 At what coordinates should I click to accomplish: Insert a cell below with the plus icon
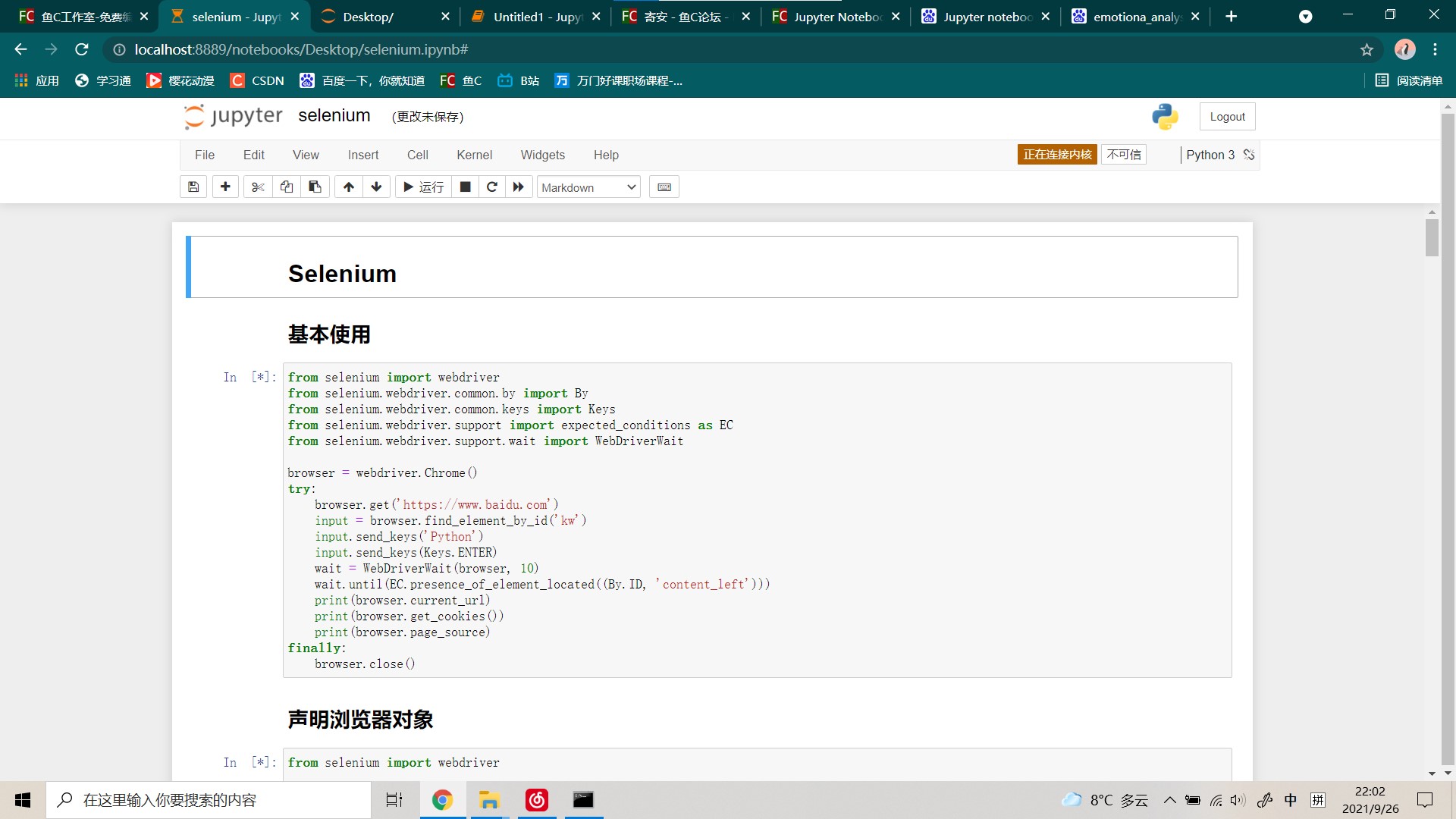225,187
